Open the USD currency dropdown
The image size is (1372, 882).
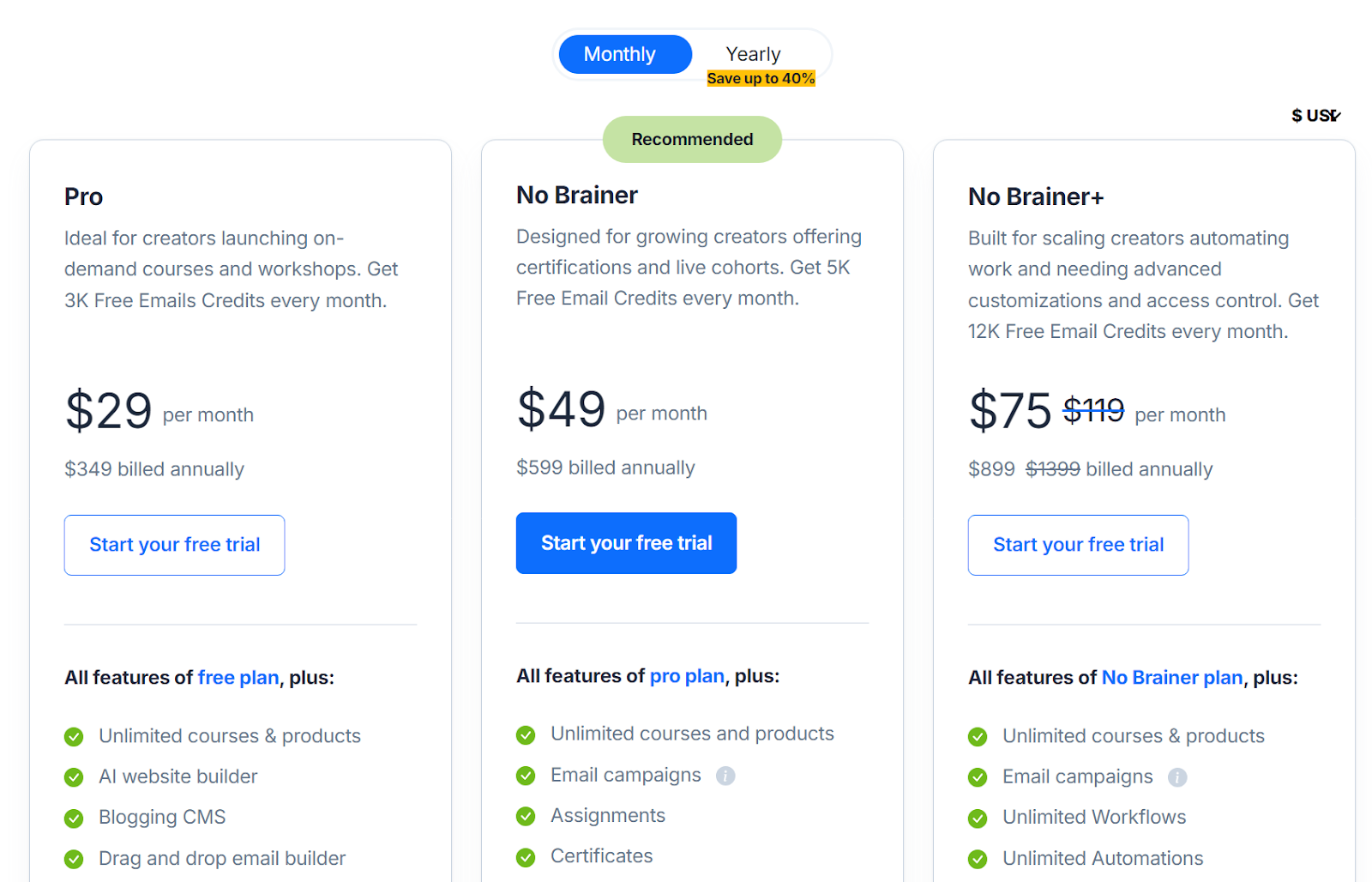click(x=1315, y=115)
